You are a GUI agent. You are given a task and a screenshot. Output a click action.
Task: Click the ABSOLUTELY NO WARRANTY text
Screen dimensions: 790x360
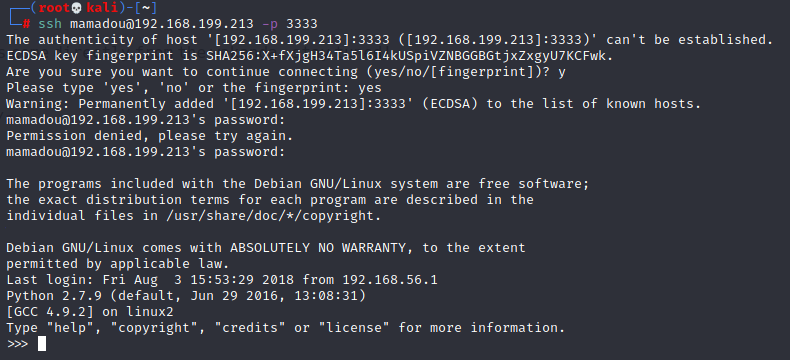tap(318, 248)
